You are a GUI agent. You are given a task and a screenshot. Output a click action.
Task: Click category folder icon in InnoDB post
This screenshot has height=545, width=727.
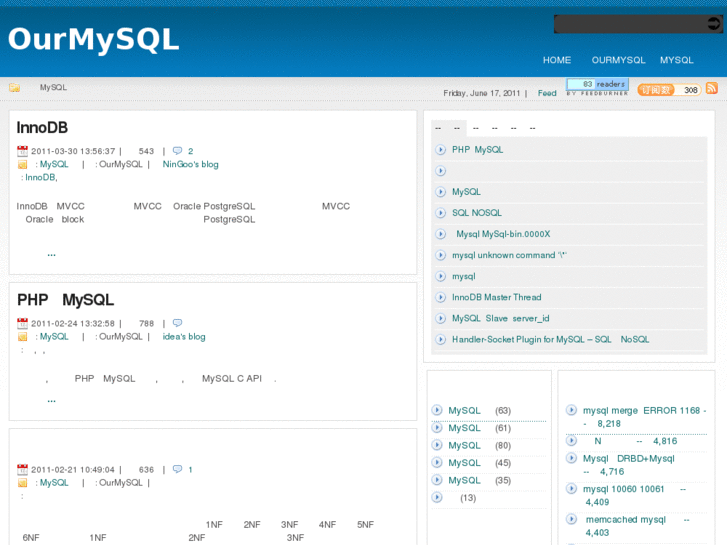tap(22, 165)
